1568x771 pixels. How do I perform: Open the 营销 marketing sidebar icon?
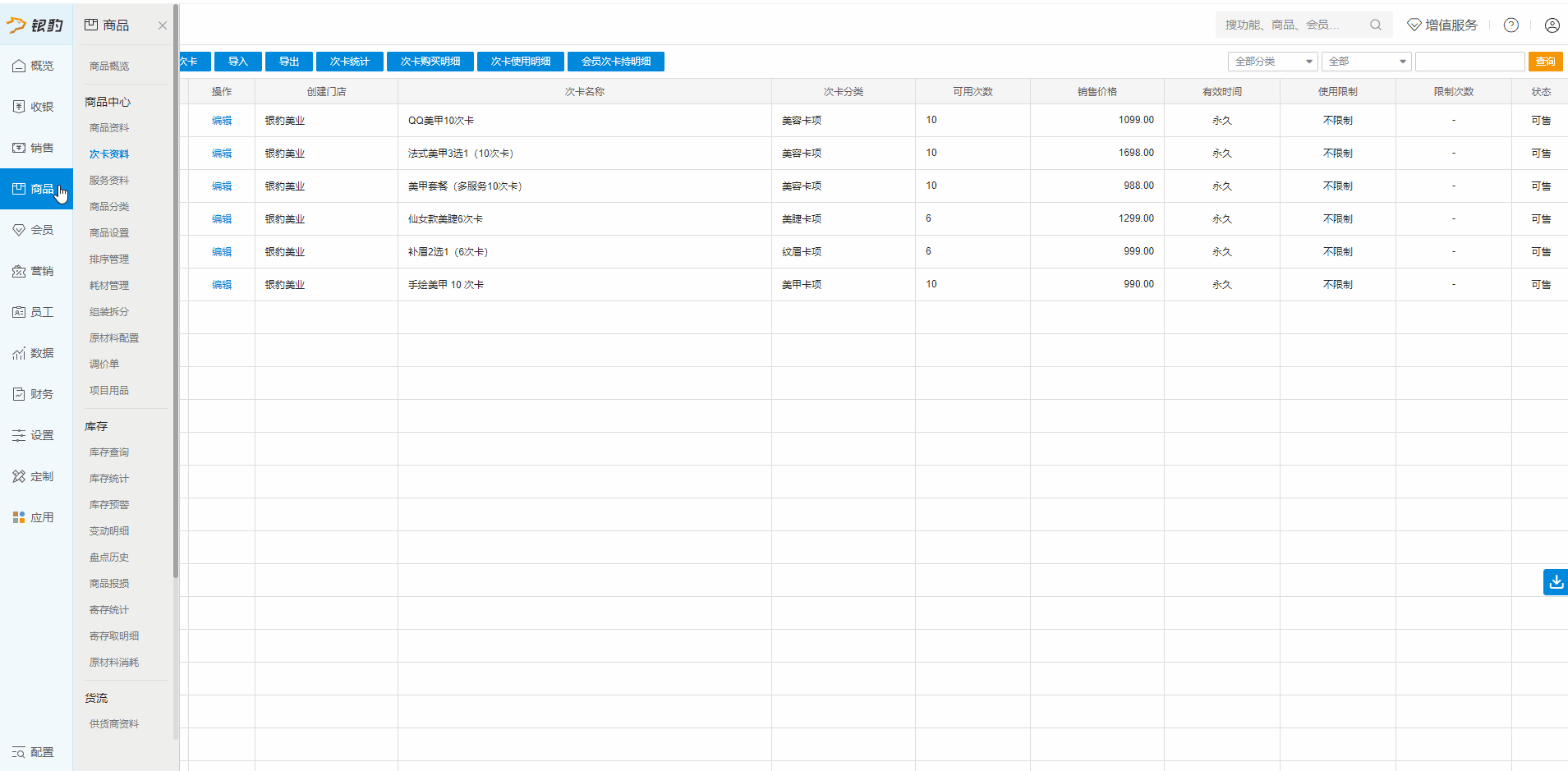pyautogui.click(x=19, y=271)
